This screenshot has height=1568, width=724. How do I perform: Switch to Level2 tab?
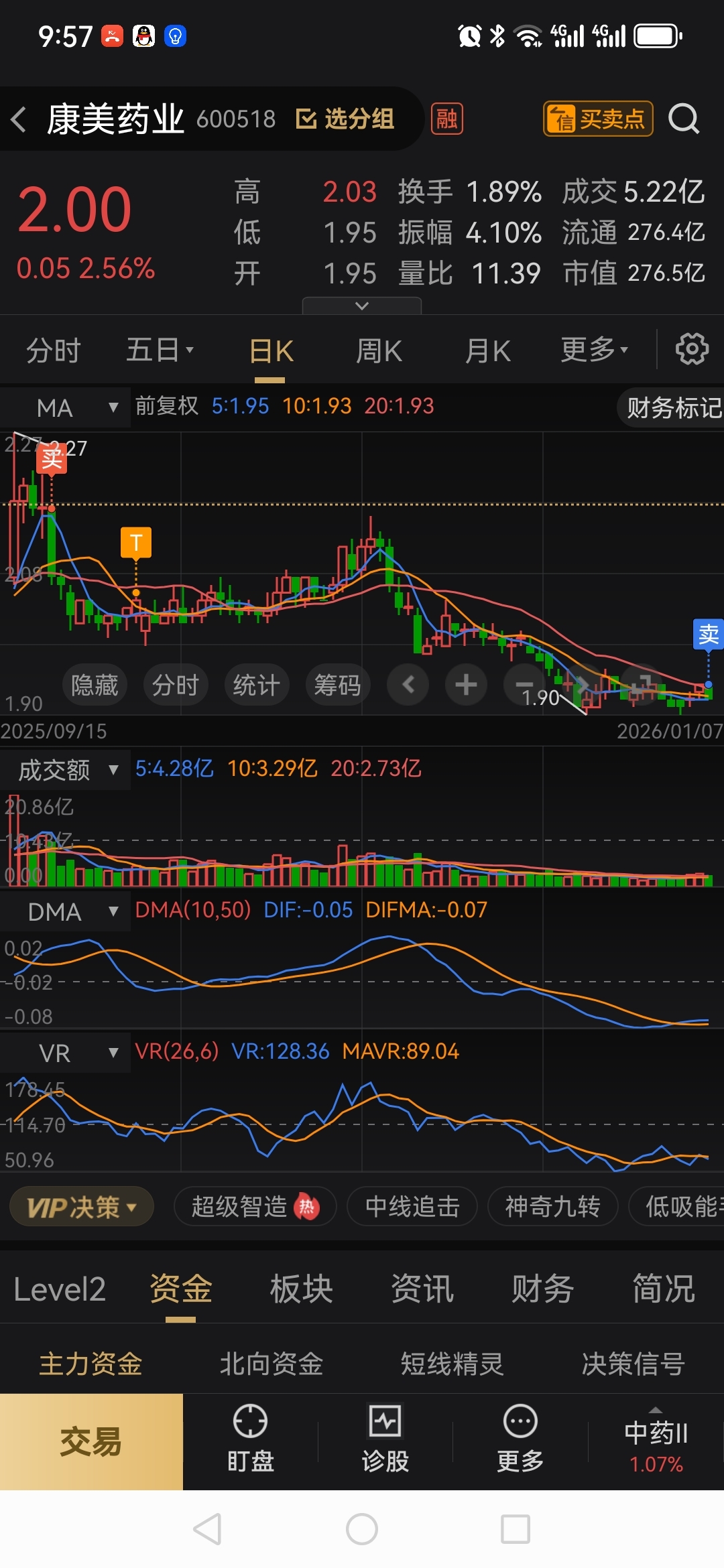tap(60, 1289)
